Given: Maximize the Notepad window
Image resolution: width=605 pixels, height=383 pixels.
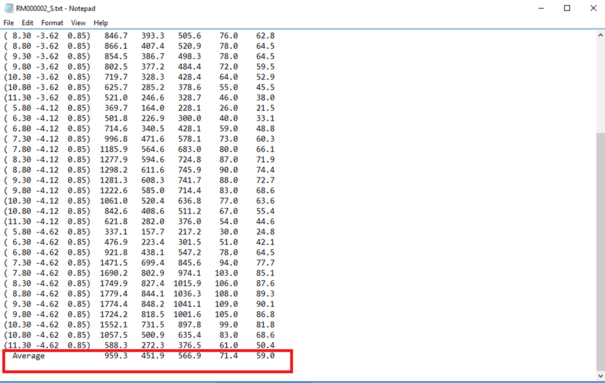Looking at the screenshot, I should pyautogui.click(x=567, y=8).
